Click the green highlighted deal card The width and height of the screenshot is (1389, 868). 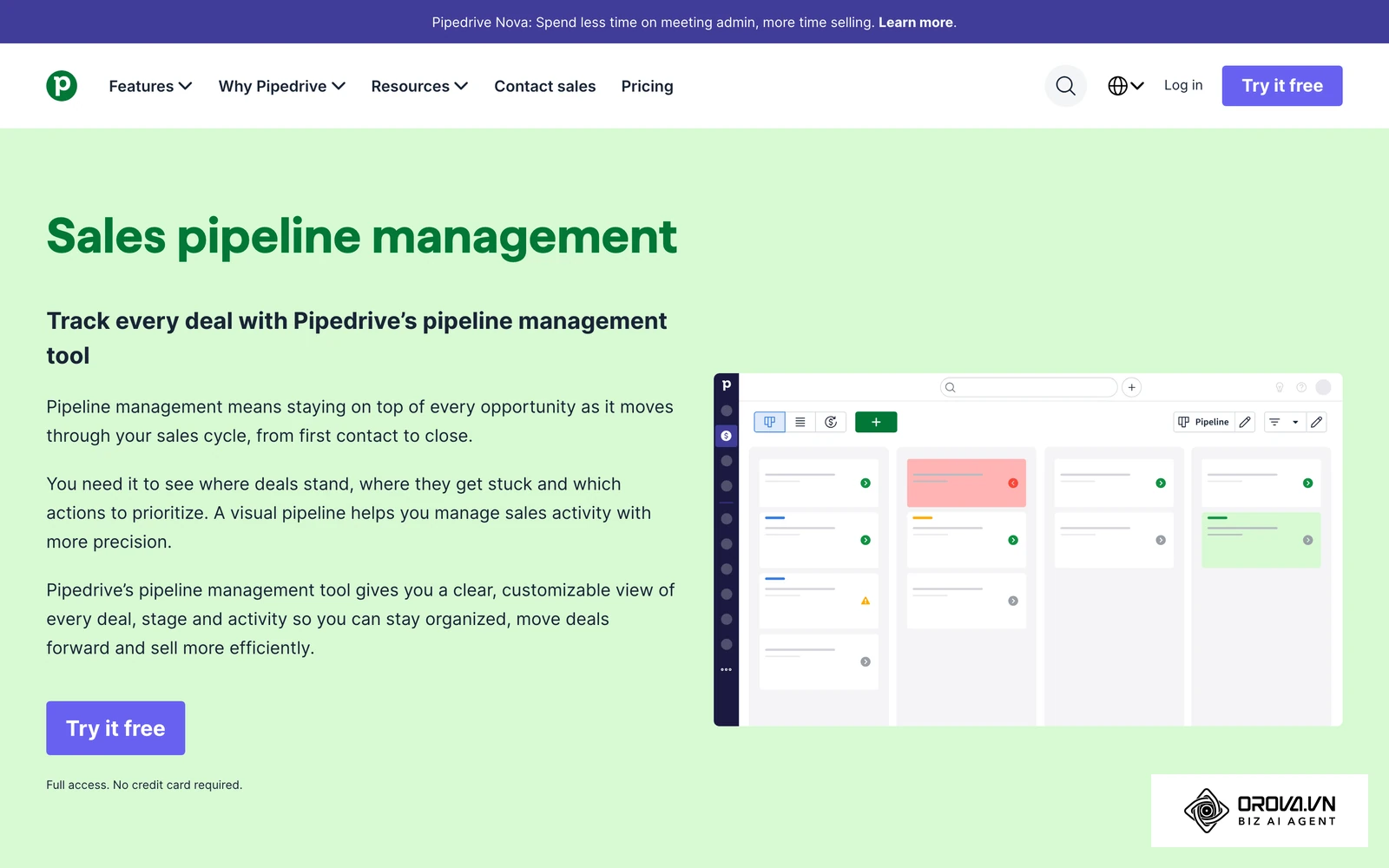click(x=1261, y=540)
